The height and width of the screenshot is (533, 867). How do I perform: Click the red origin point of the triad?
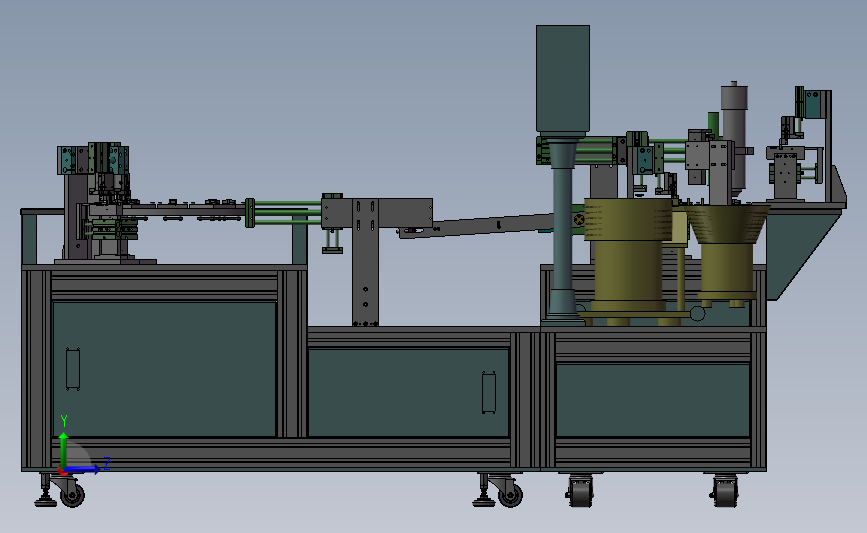click(x=61, y=470)
